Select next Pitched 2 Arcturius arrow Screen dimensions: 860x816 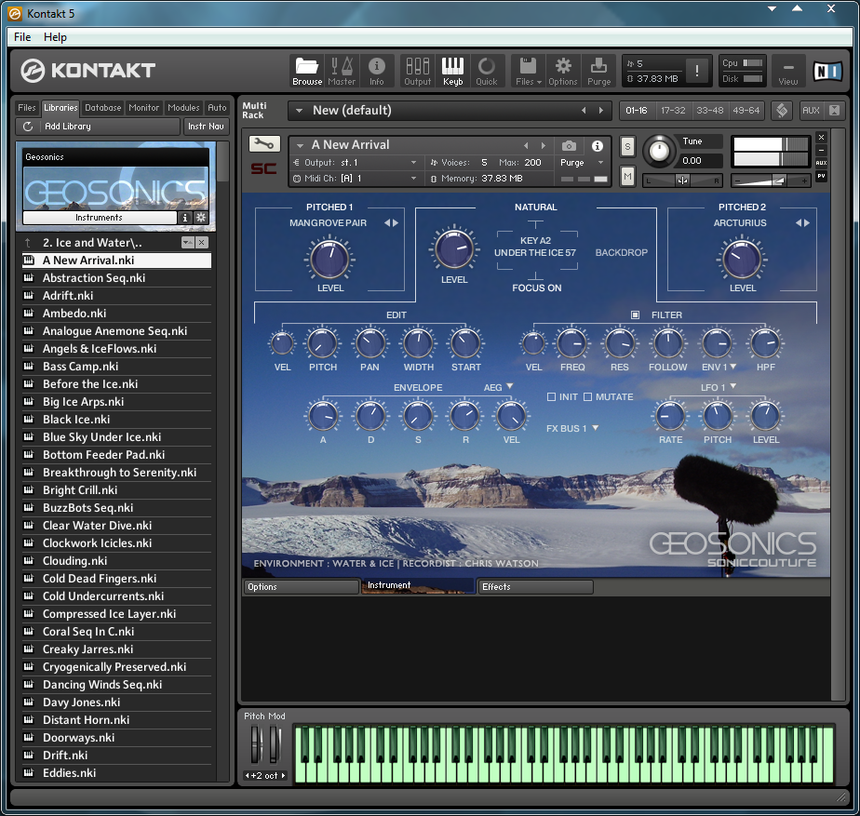[806, 223]
